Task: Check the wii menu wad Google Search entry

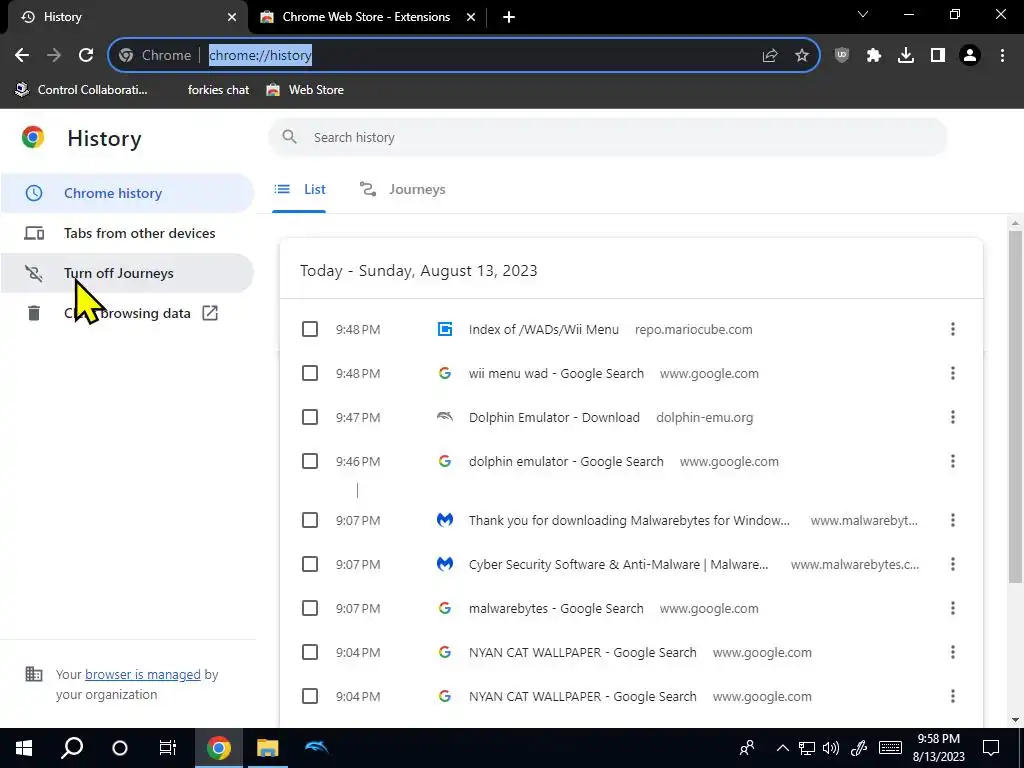Action: click(310, 373)
